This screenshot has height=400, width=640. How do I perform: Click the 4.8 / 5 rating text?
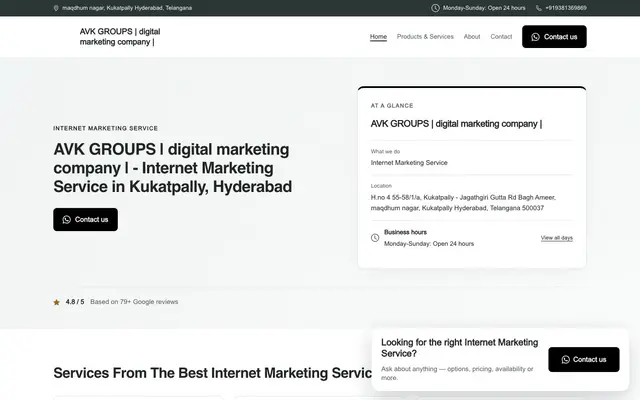[75, 302]
